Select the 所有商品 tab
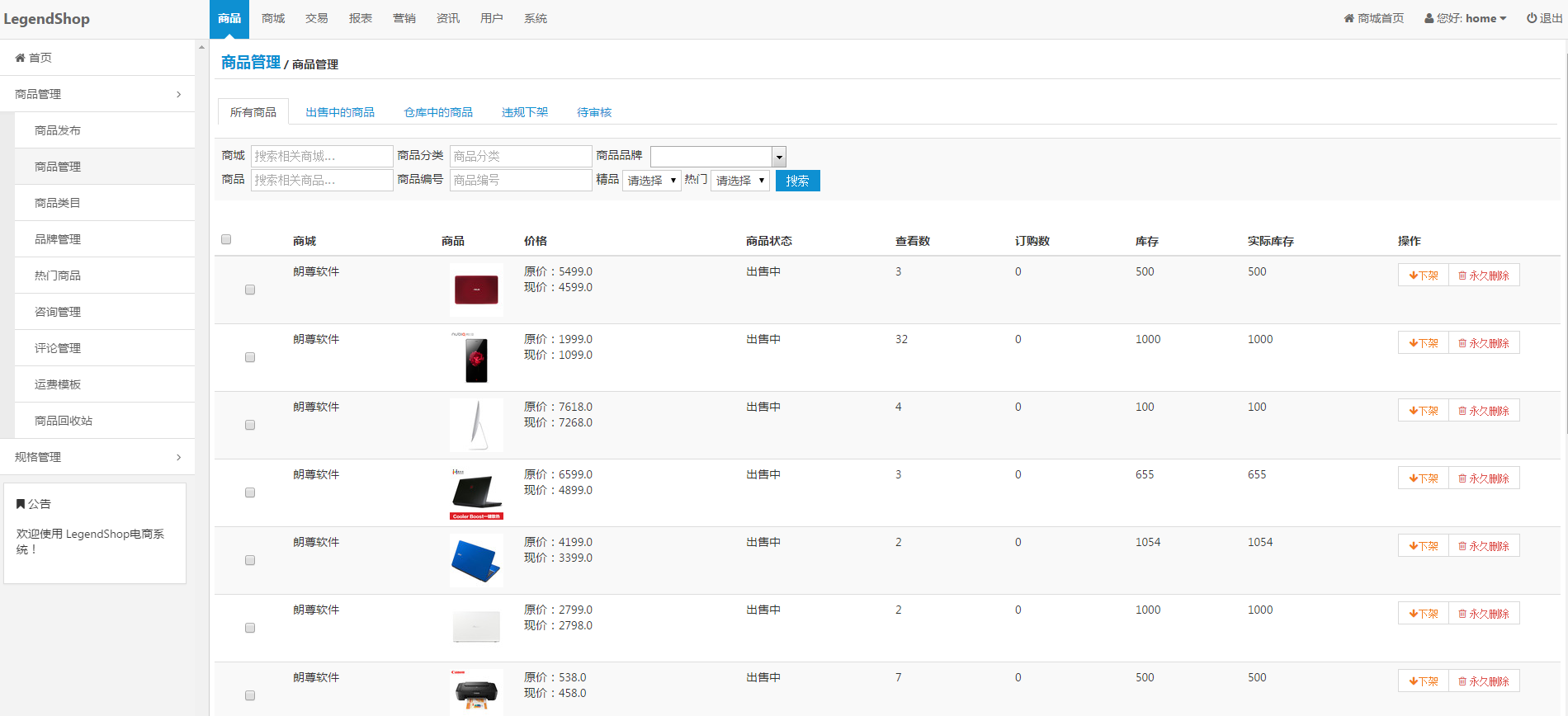The image size is (1568, 716). [x=253, y=112]
